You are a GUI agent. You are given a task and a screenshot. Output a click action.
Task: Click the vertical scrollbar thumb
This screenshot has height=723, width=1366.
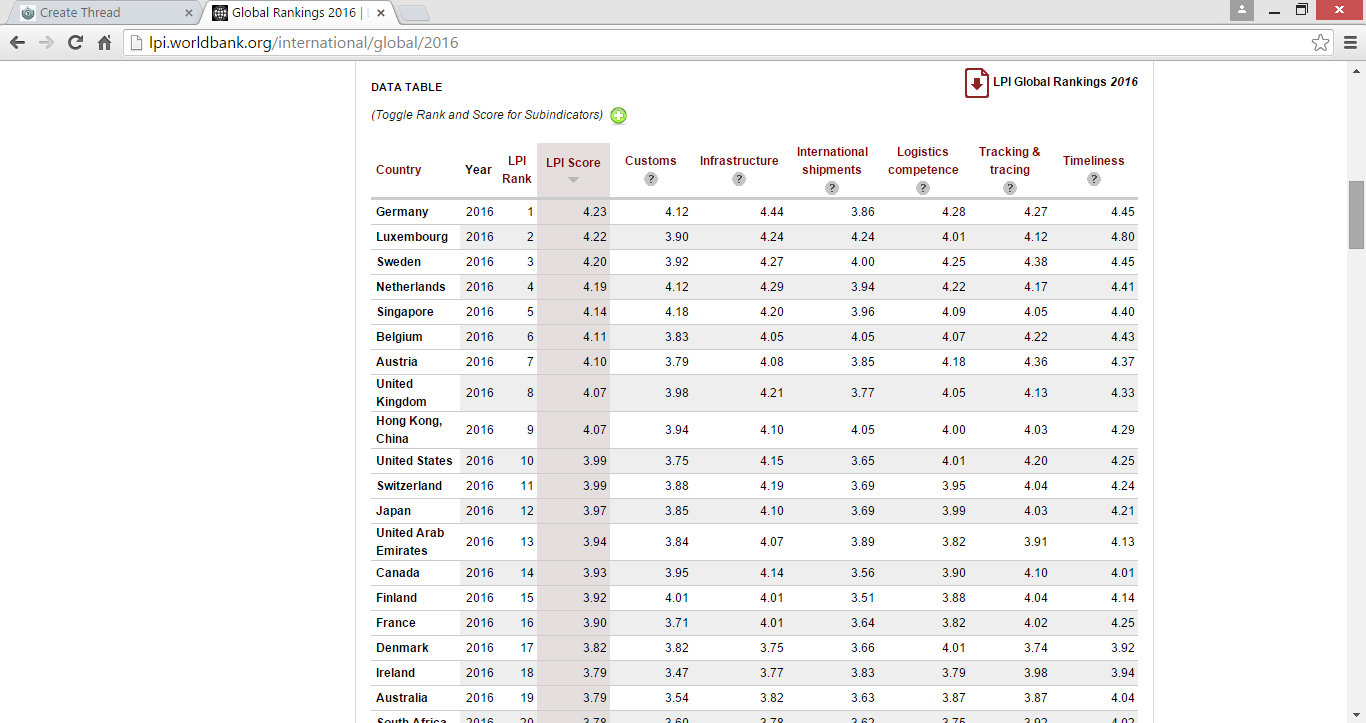1357,215
